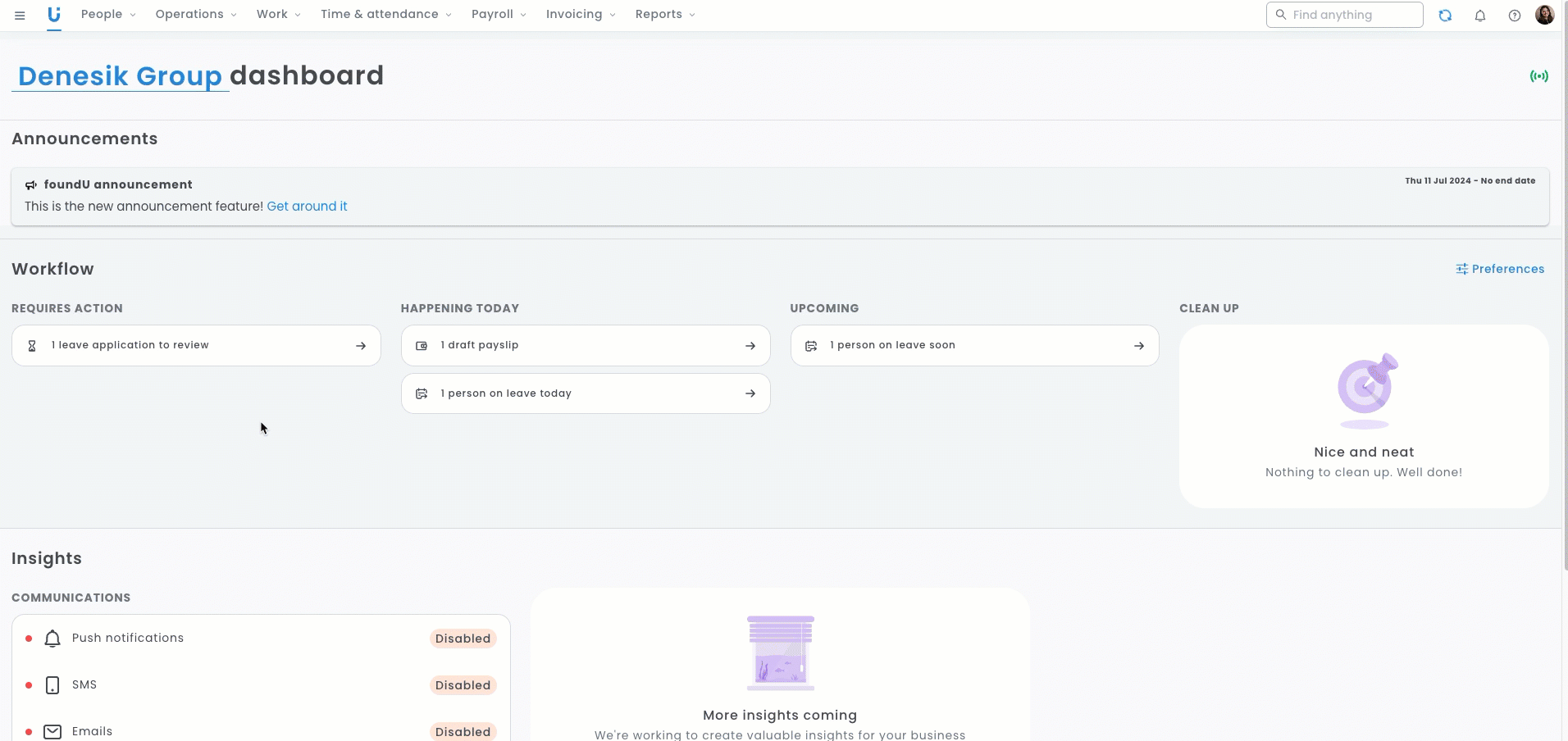Open the Reports menu
The width and height of the screenshot is (1568, 741).
tap(664, 15)
